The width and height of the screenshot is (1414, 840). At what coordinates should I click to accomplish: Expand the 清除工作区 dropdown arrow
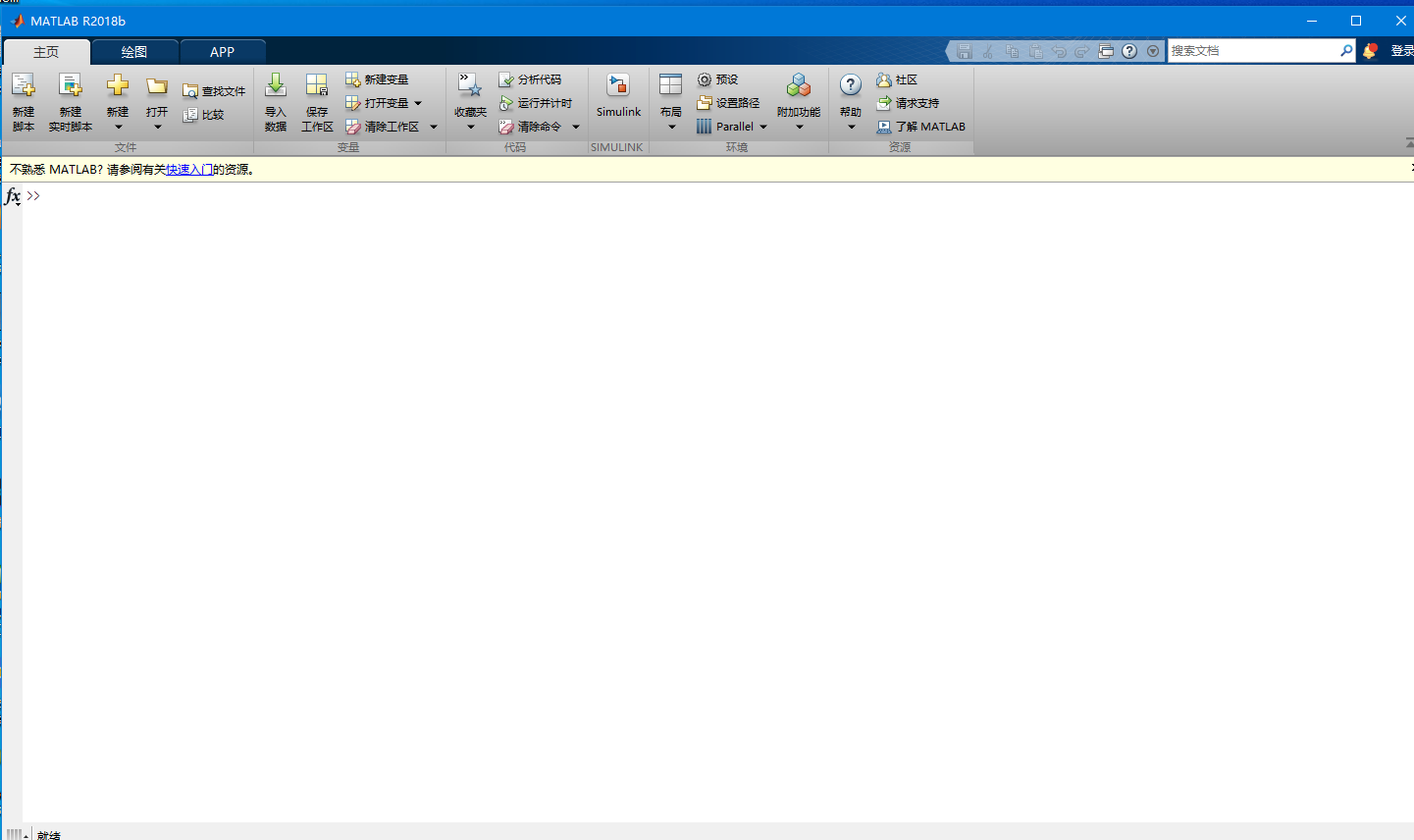pos(434,127)
